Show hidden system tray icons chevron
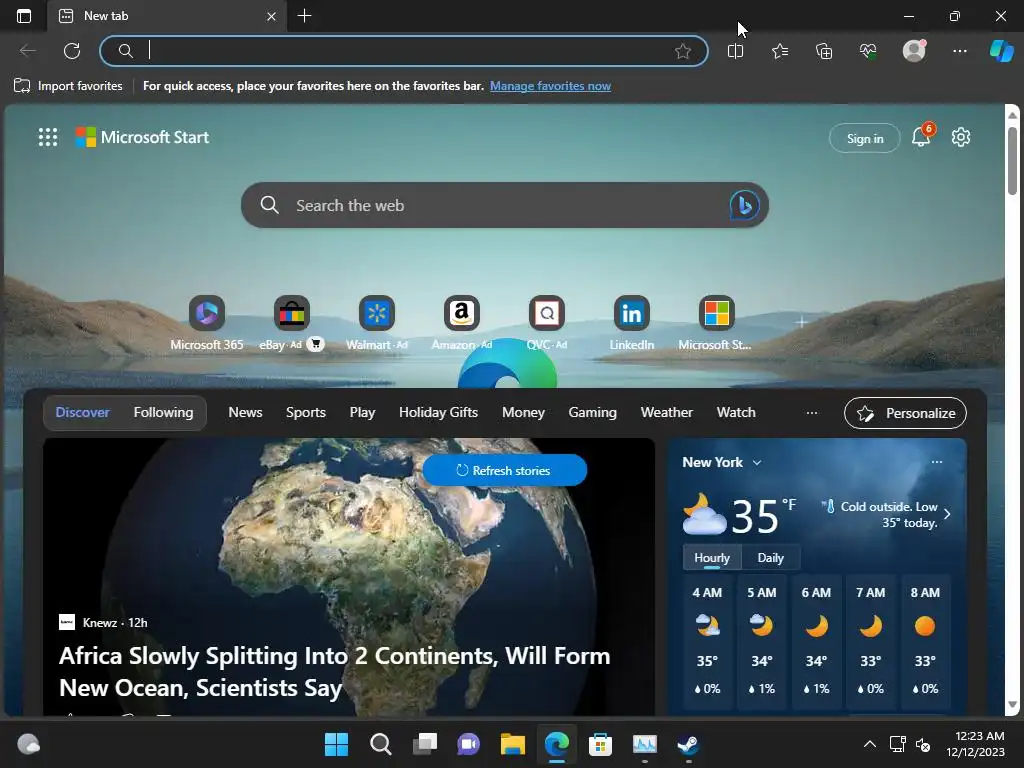The image size is (1024, 768). coord(869,744)
